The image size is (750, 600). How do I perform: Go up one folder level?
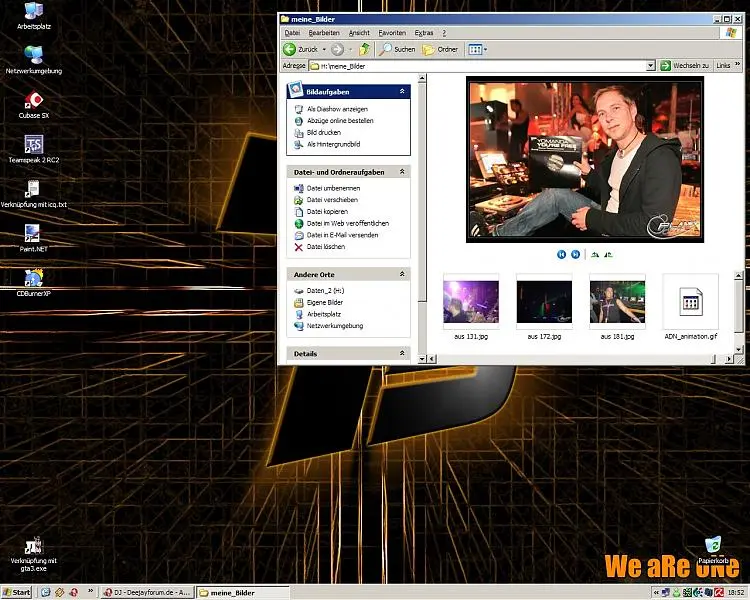pos(365,49)
